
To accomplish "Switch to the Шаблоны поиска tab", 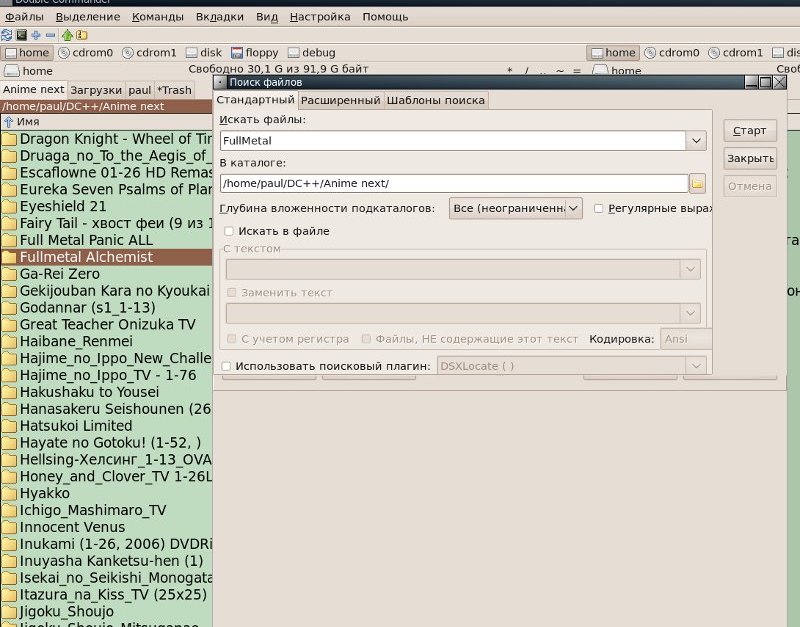I will [x=435, y=101].
